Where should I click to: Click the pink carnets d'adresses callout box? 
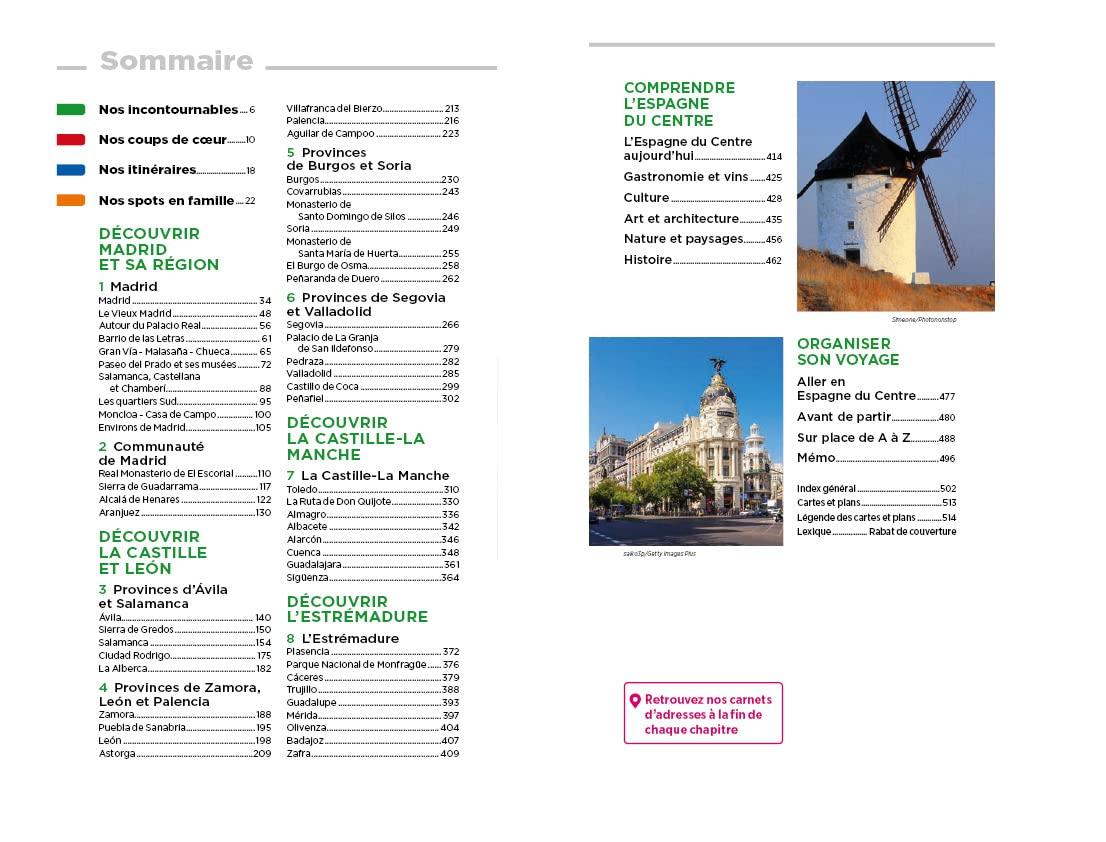tap(703, 712)
